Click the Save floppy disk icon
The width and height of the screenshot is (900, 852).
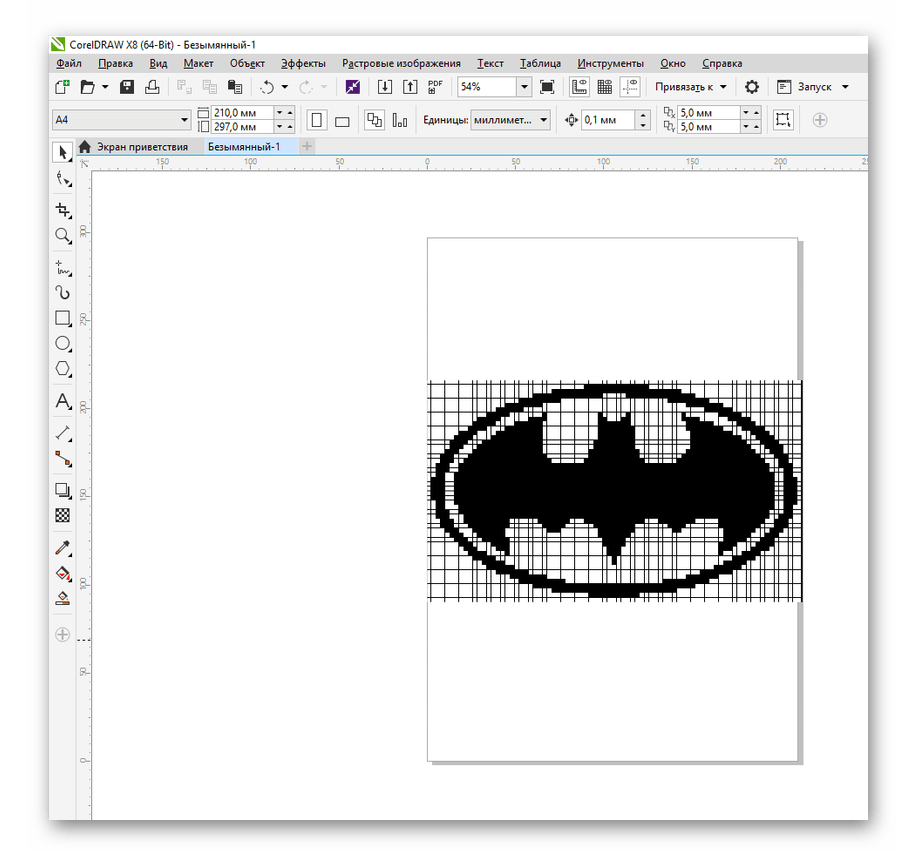[x=127, y=87]
